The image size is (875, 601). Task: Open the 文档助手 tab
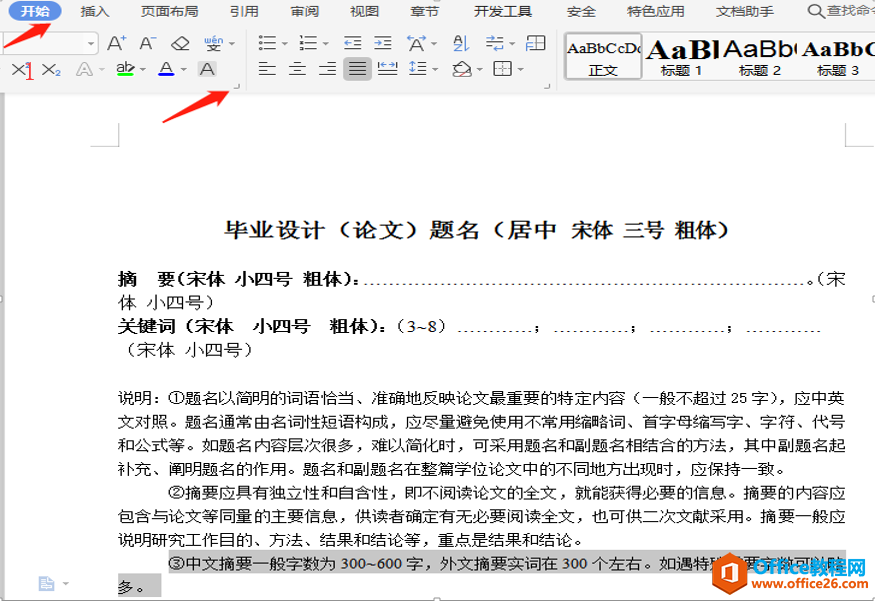click(745, 11)
